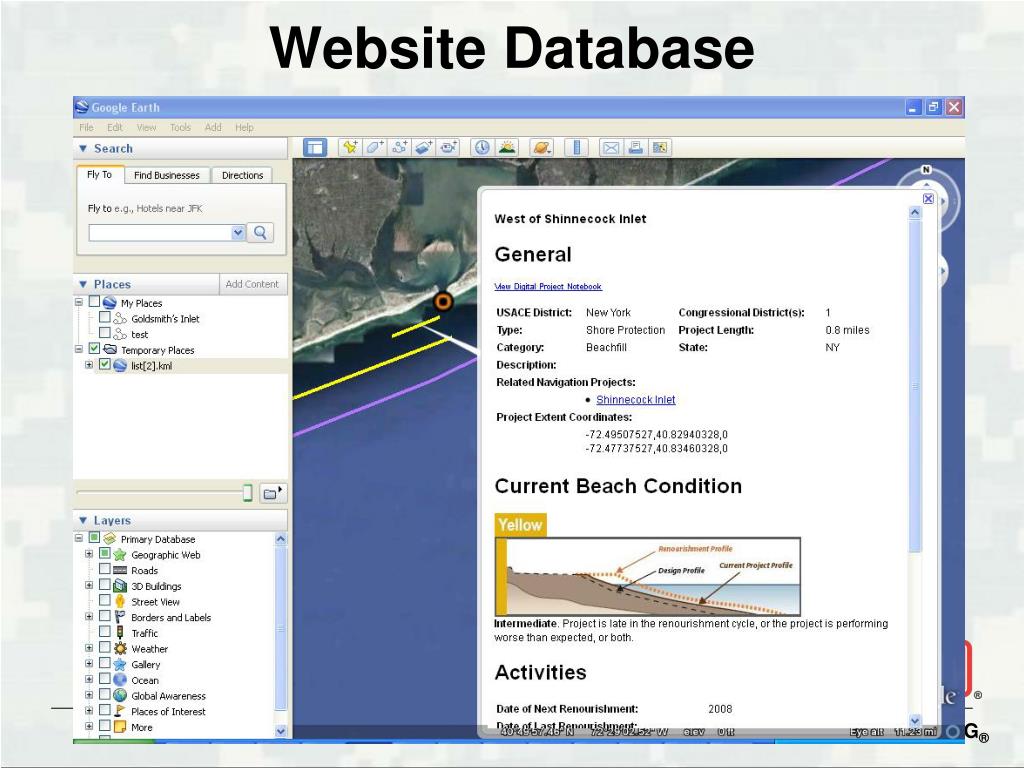Enable the Weather layer checkbox
Image resolution: width=1024 pixels, height=768 pixels.
[104, 647]
